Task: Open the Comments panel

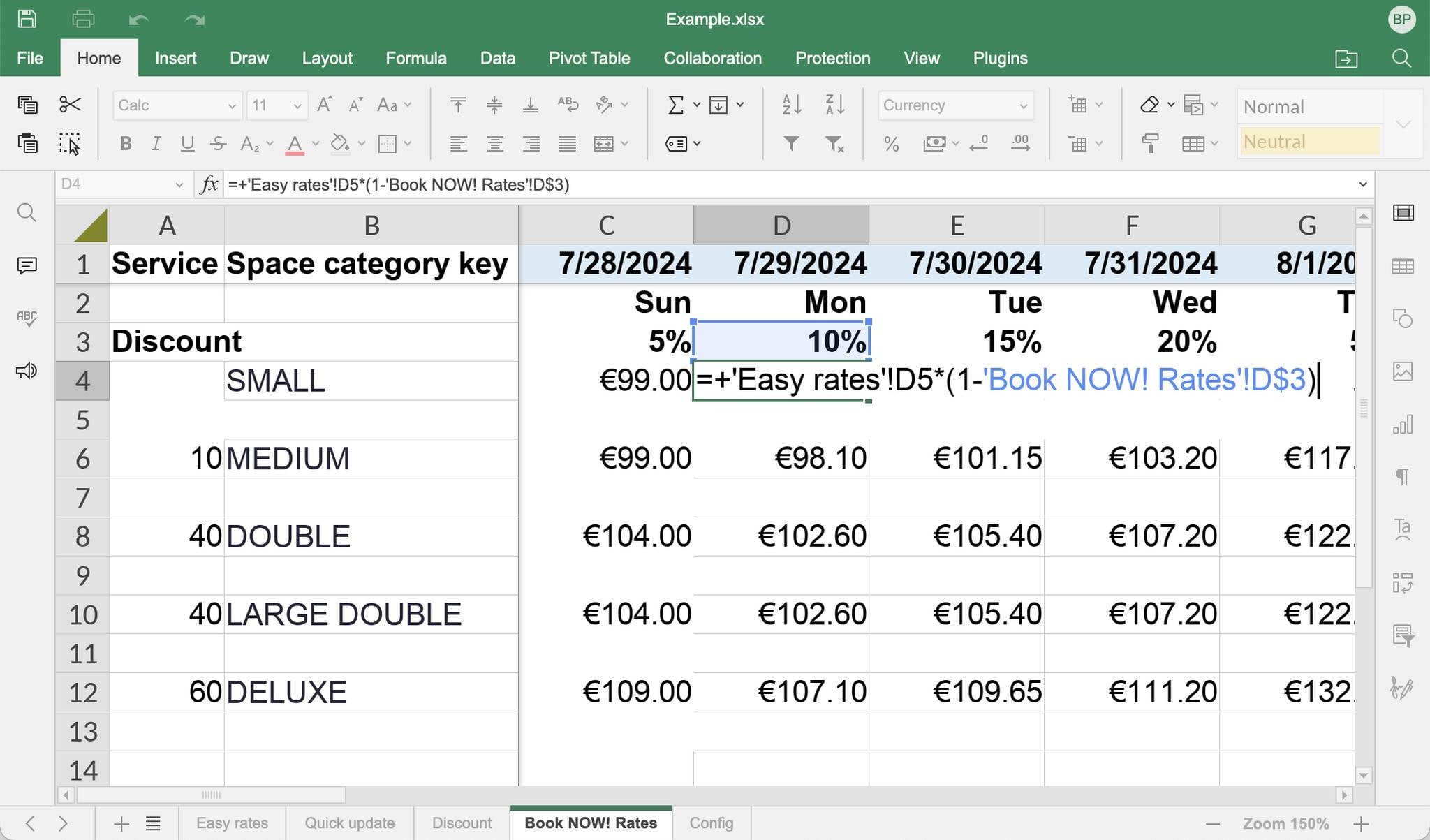Action: click(27, 265)
